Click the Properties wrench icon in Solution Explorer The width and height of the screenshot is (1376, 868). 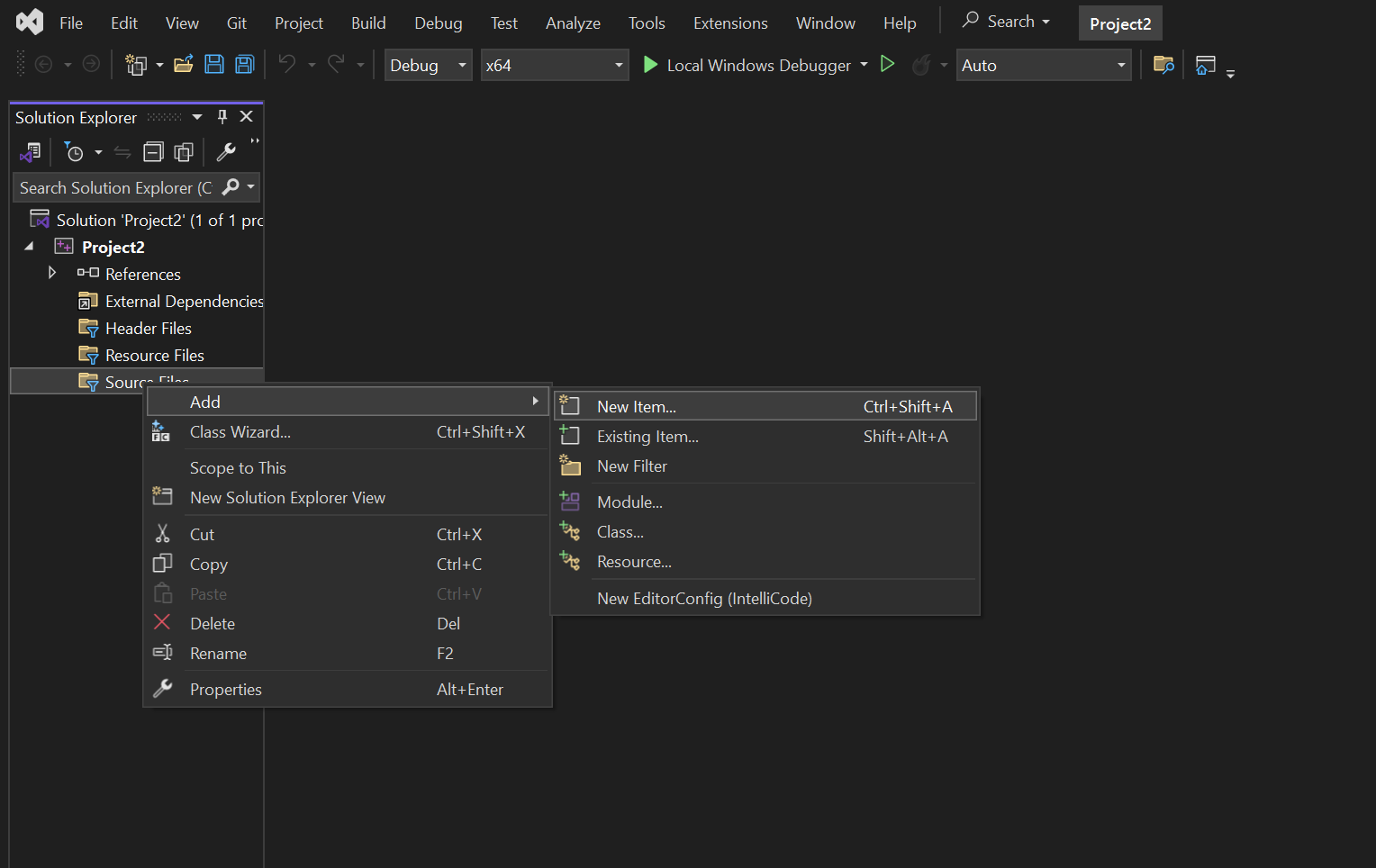(x=226, y=153)
